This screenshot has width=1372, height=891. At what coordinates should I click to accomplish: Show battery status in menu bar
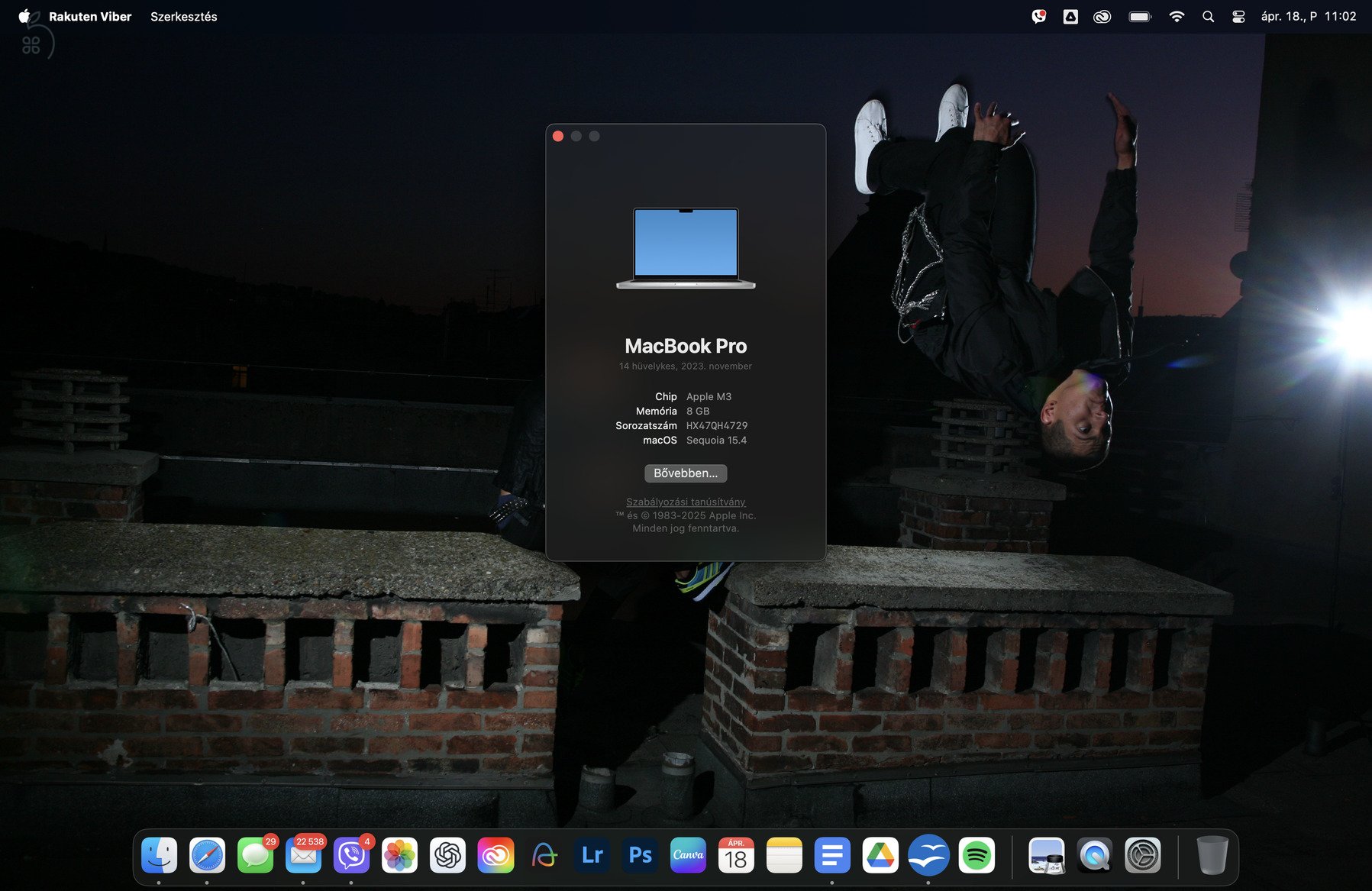click(1140, 16)
